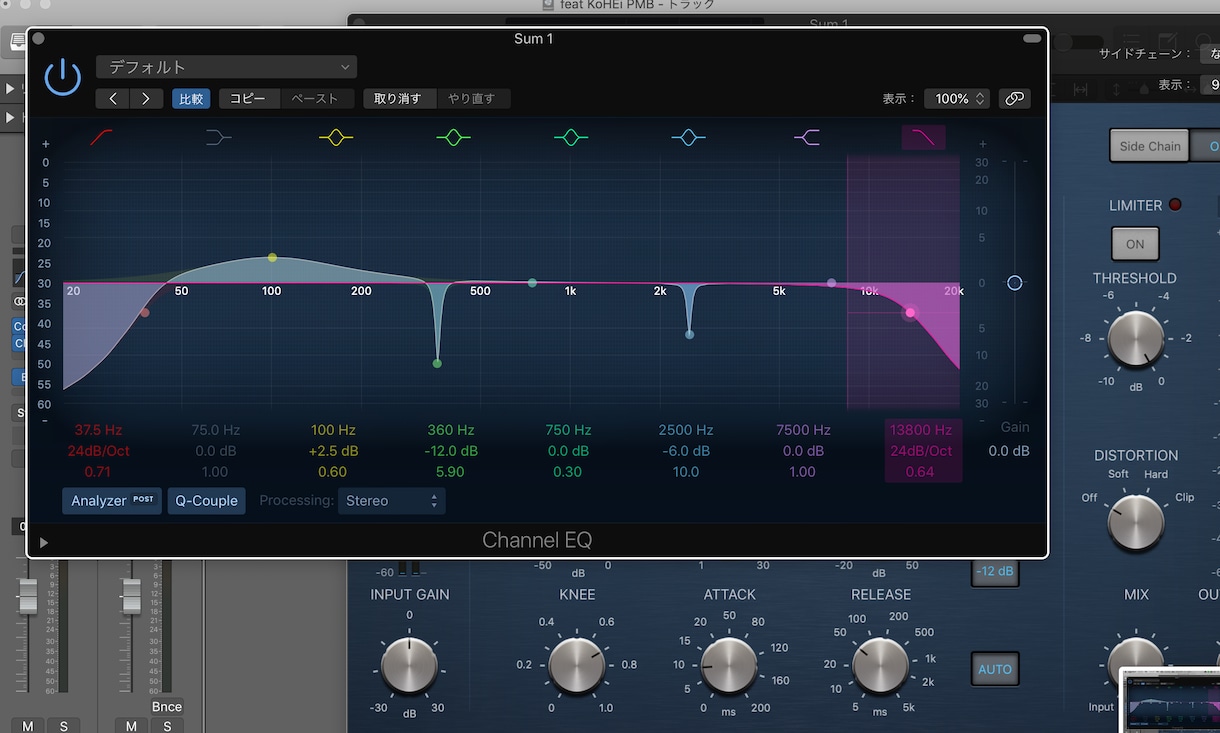Toggle the compressor LIMITER ON button
The image size is (1220, 733).
click(1135, 243)
